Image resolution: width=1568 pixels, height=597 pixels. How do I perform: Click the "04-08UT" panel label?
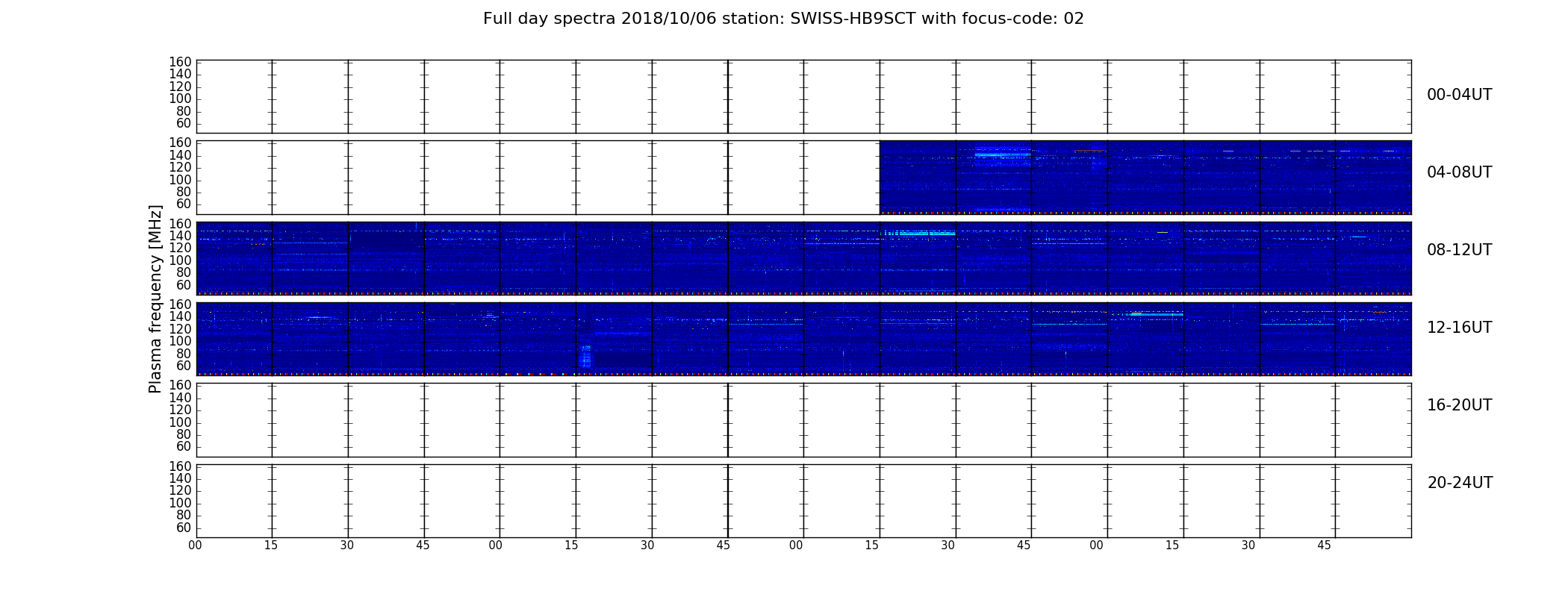(x=1459, y=172)
